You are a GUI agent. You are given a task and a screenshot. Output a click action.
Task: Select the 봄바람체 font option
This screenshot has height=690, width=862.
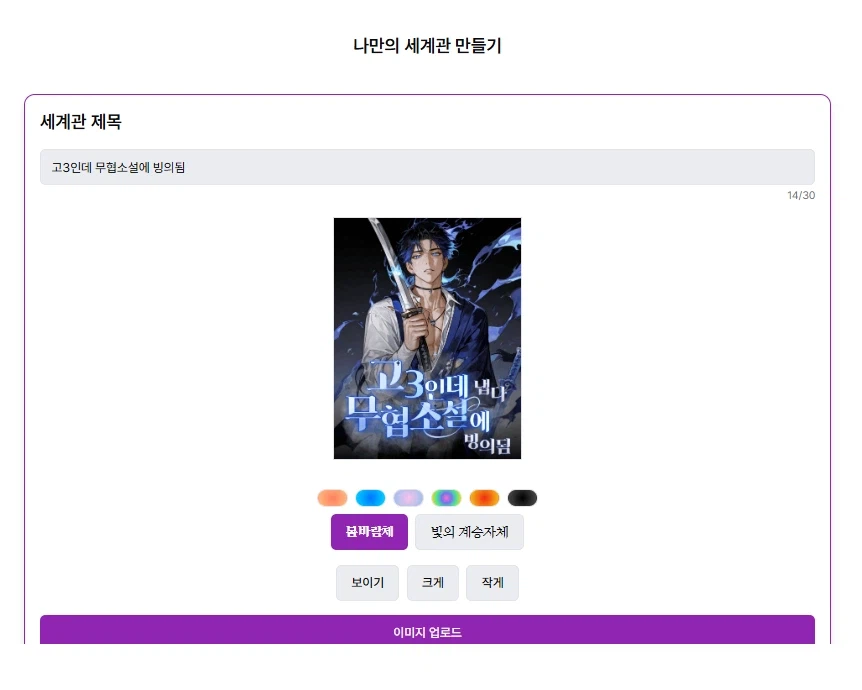(x=368, y=532)
